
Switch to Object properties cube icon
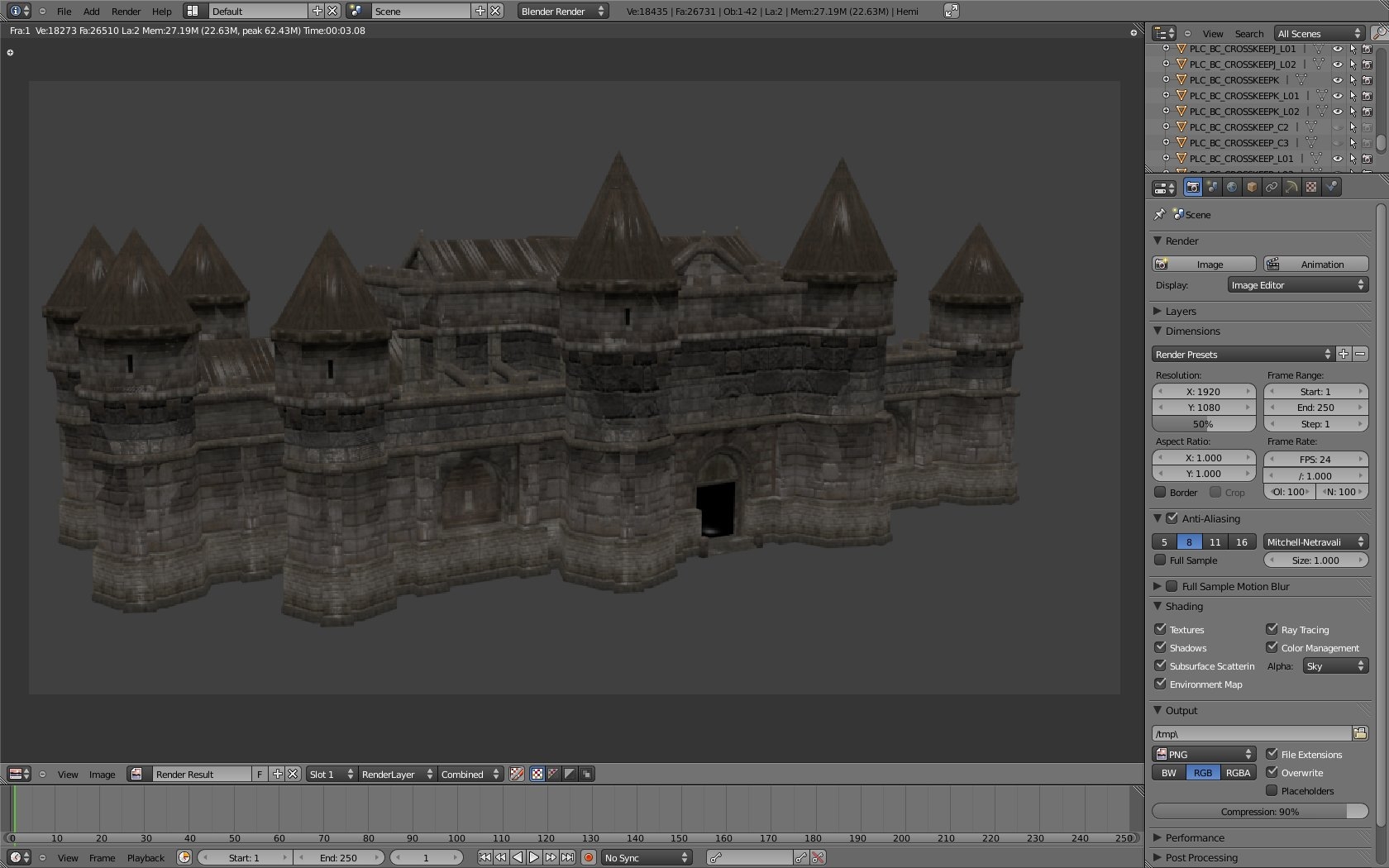coord(1252,188)
